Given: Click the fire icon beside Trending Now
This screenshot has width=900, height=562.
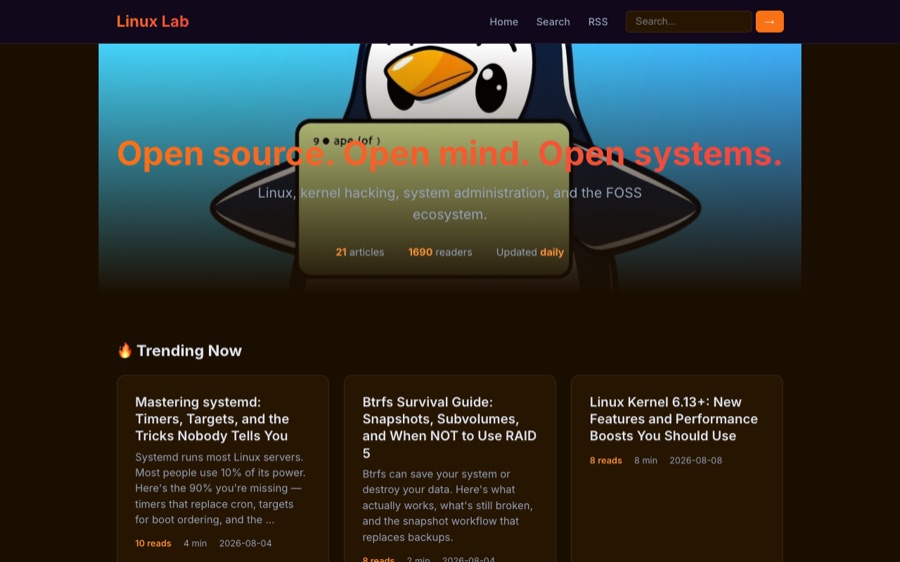Looking at the screenshot, I should coord(125,350).
